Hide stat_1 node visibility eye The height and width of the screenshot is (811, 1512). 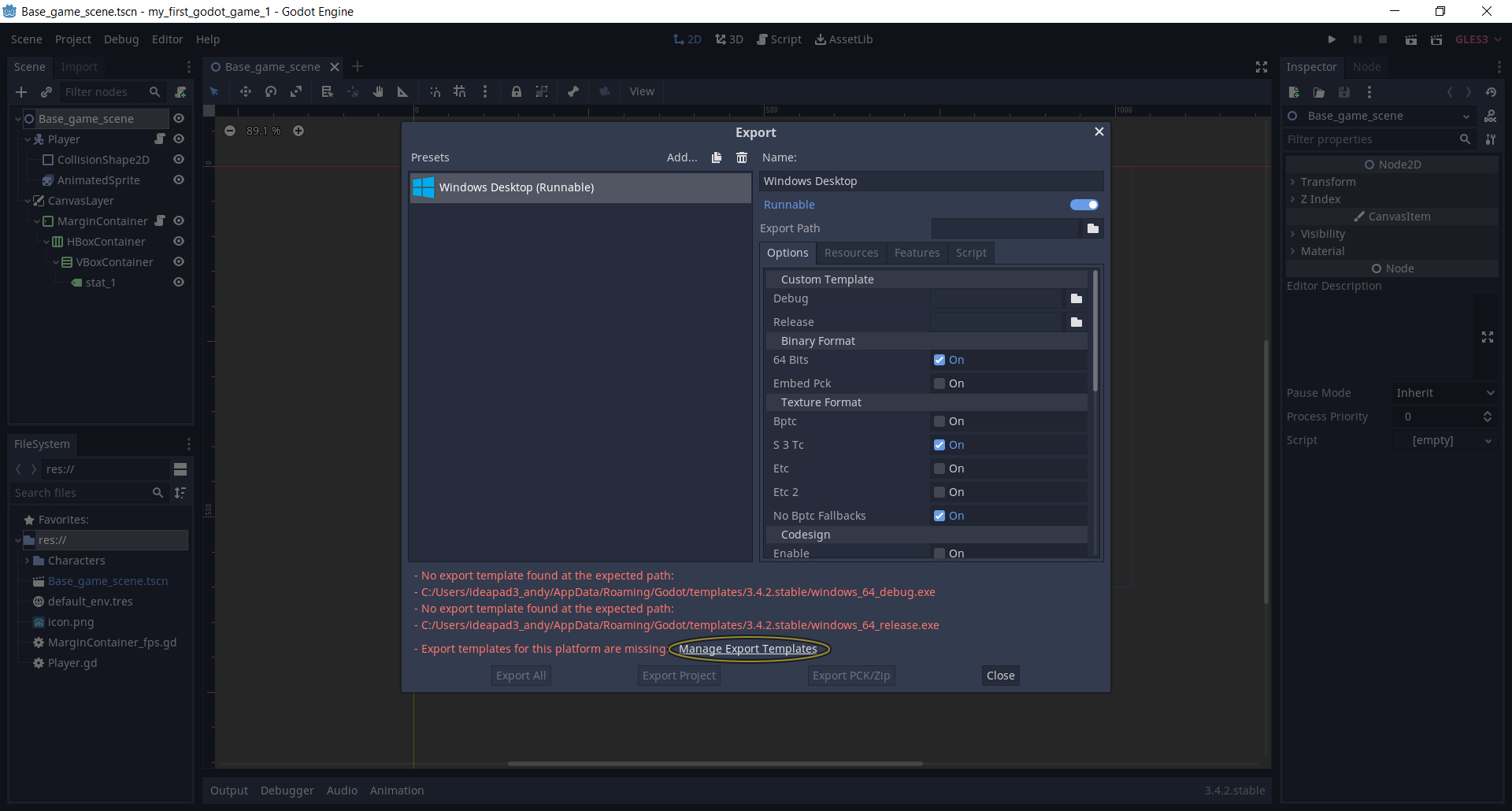pos(179,282)
